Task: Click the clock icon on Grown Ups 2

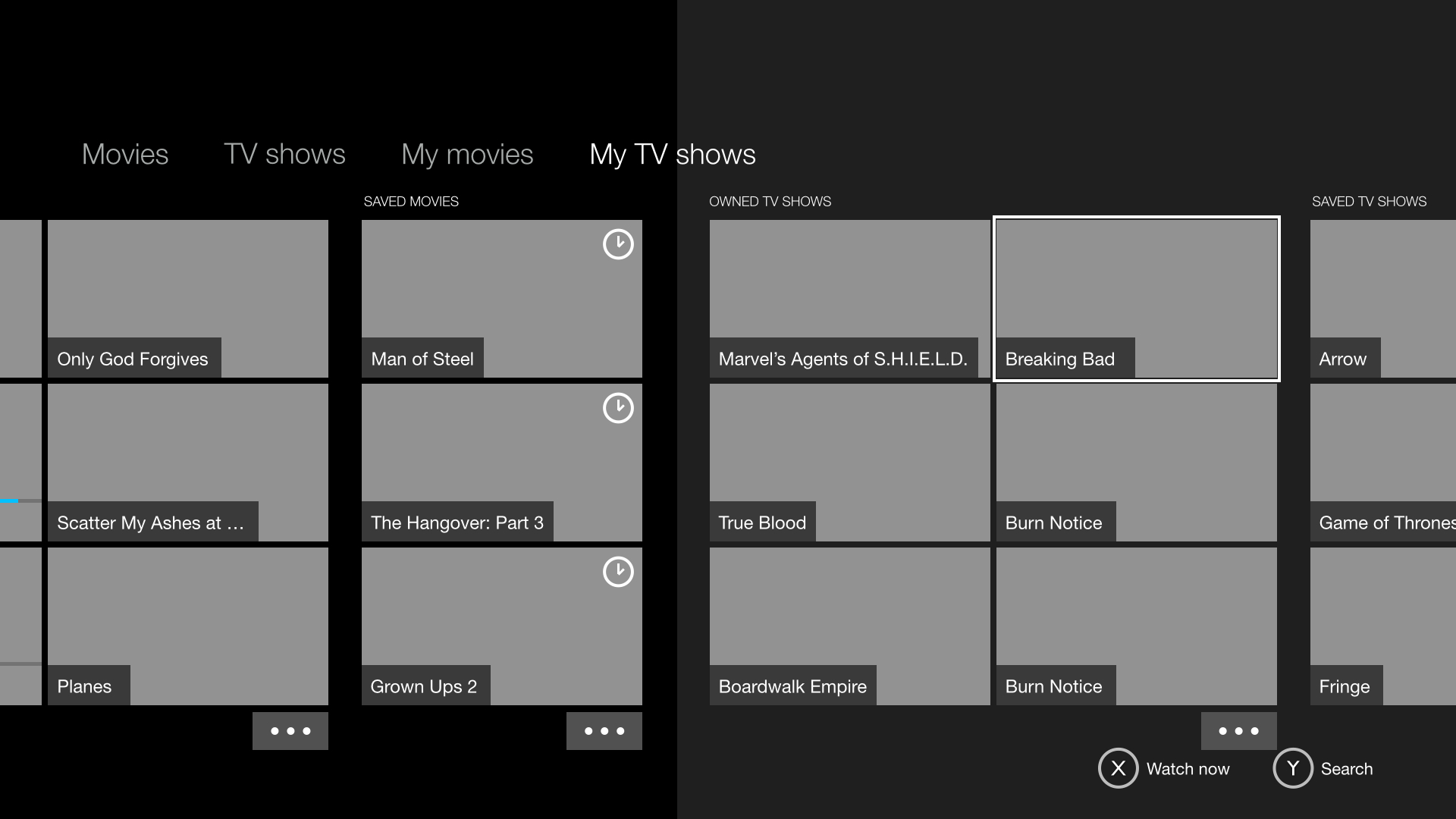Action: [618, 572]
